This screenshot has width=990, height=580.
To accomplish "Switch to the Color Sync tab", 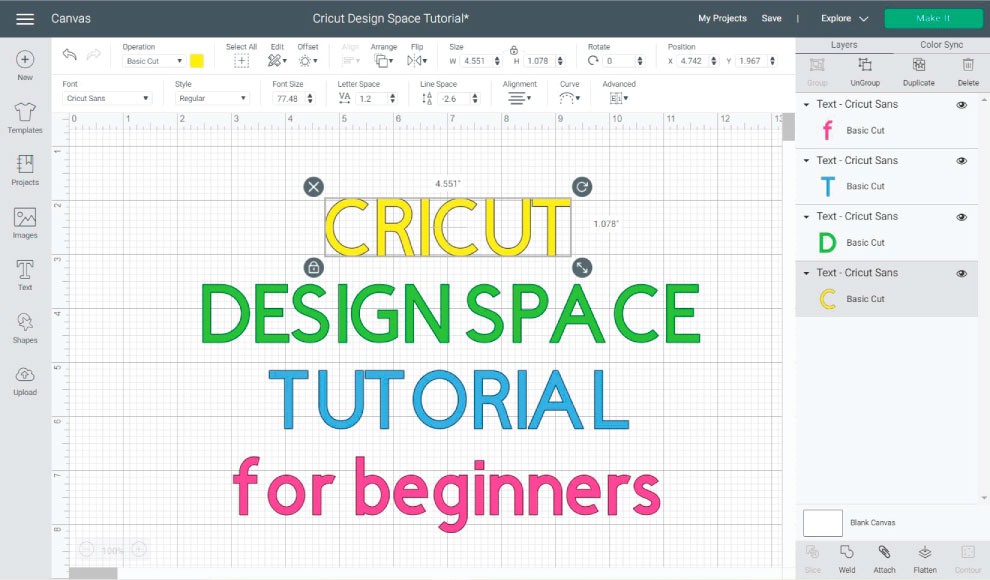I will (941, 45).
